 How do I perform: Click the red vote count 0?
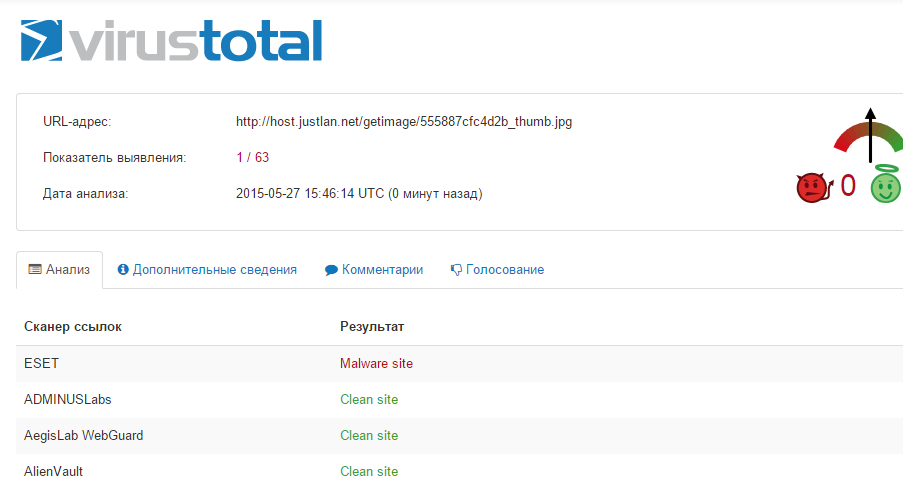coord(848,186)
